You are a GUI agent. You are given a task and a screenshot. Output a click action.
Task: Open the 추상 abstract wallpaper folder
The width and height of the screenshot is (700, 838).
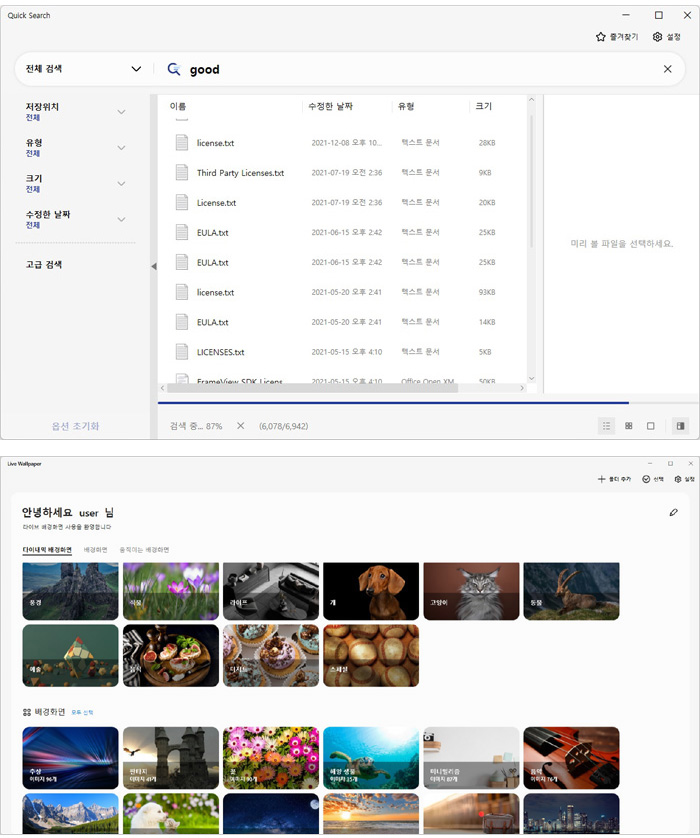(x=71, y=758)
